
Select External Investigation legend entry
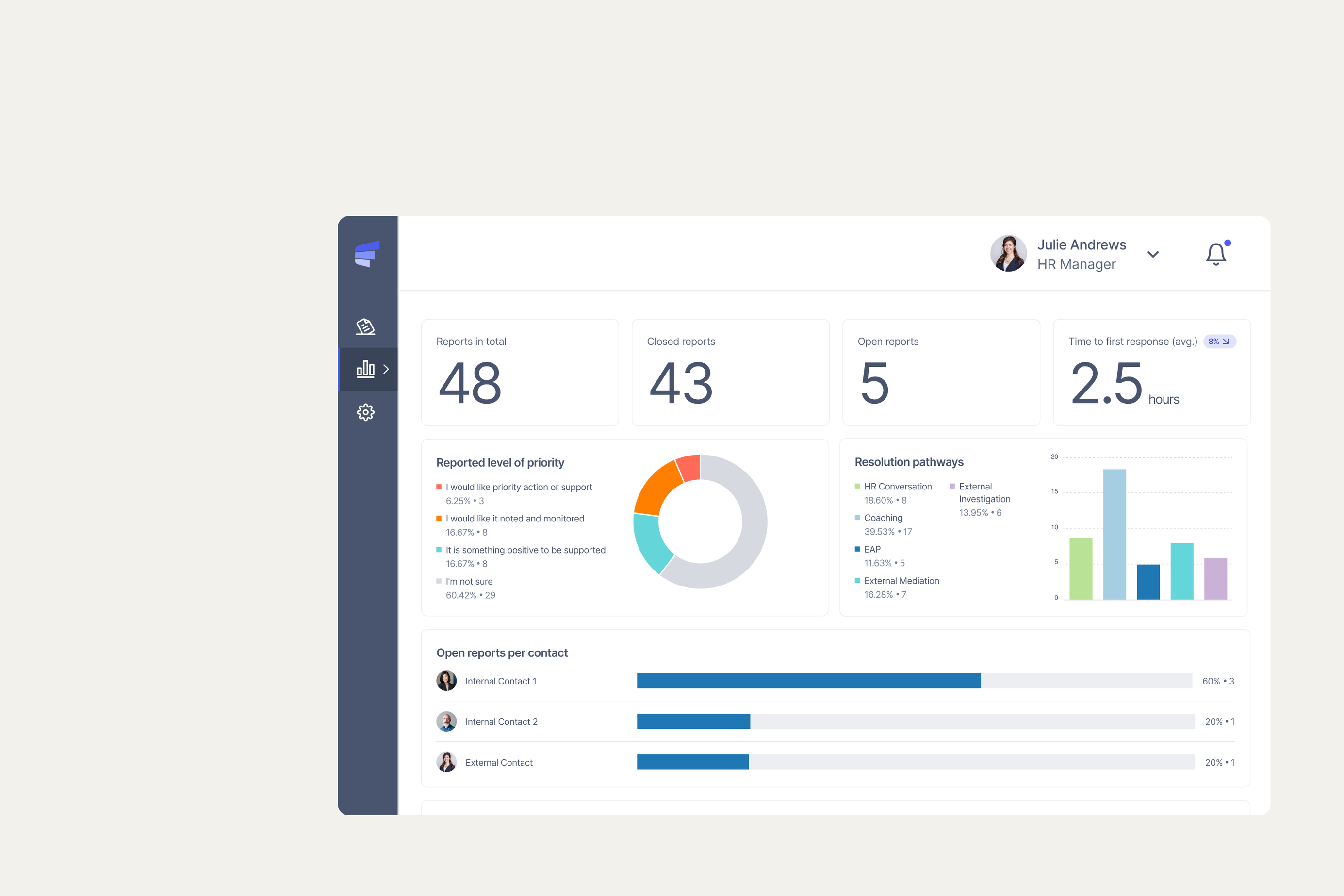click(980, 499)
